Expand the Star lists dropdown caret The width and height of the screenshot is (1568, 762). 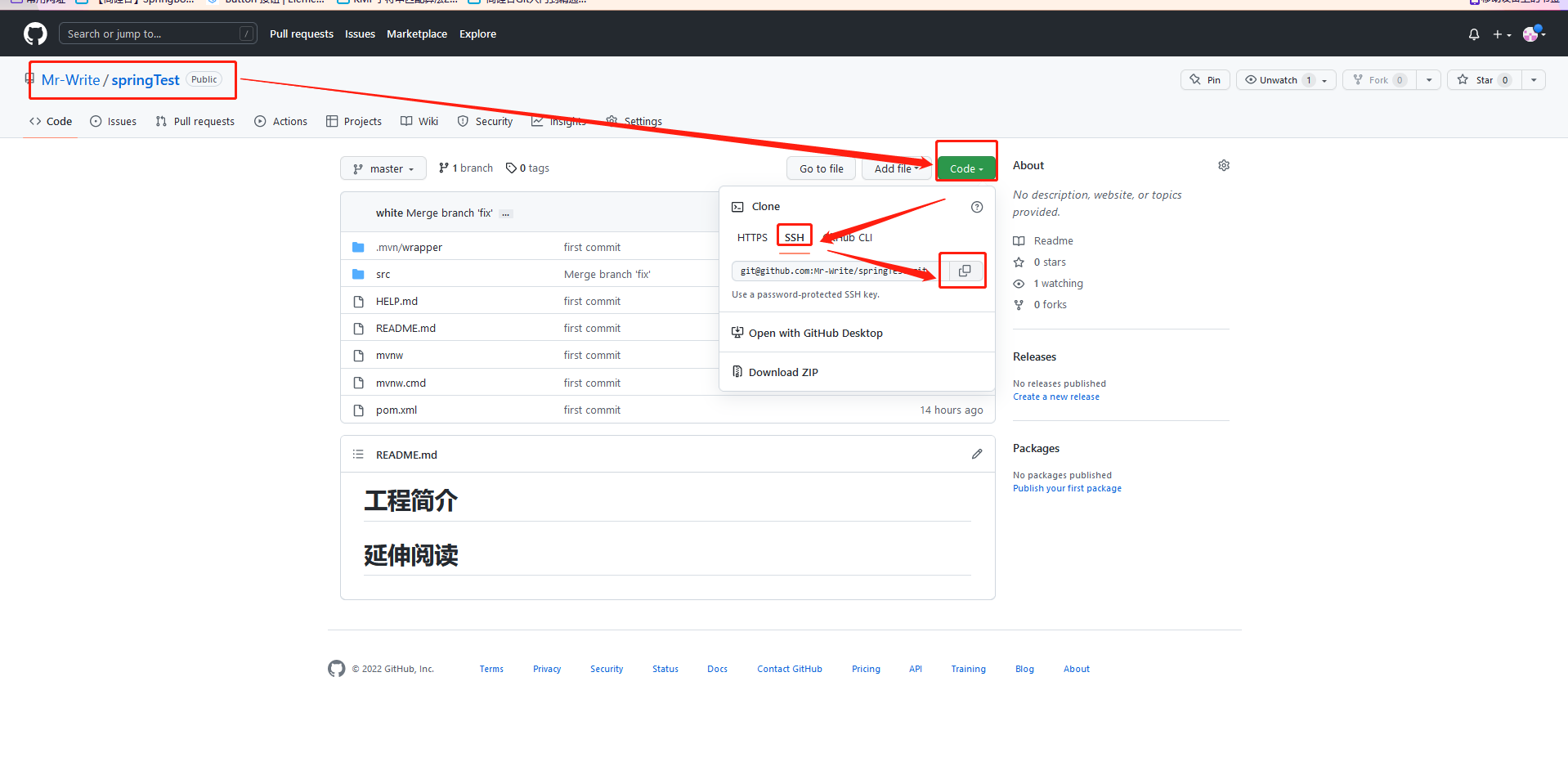tap(1534, 80)
